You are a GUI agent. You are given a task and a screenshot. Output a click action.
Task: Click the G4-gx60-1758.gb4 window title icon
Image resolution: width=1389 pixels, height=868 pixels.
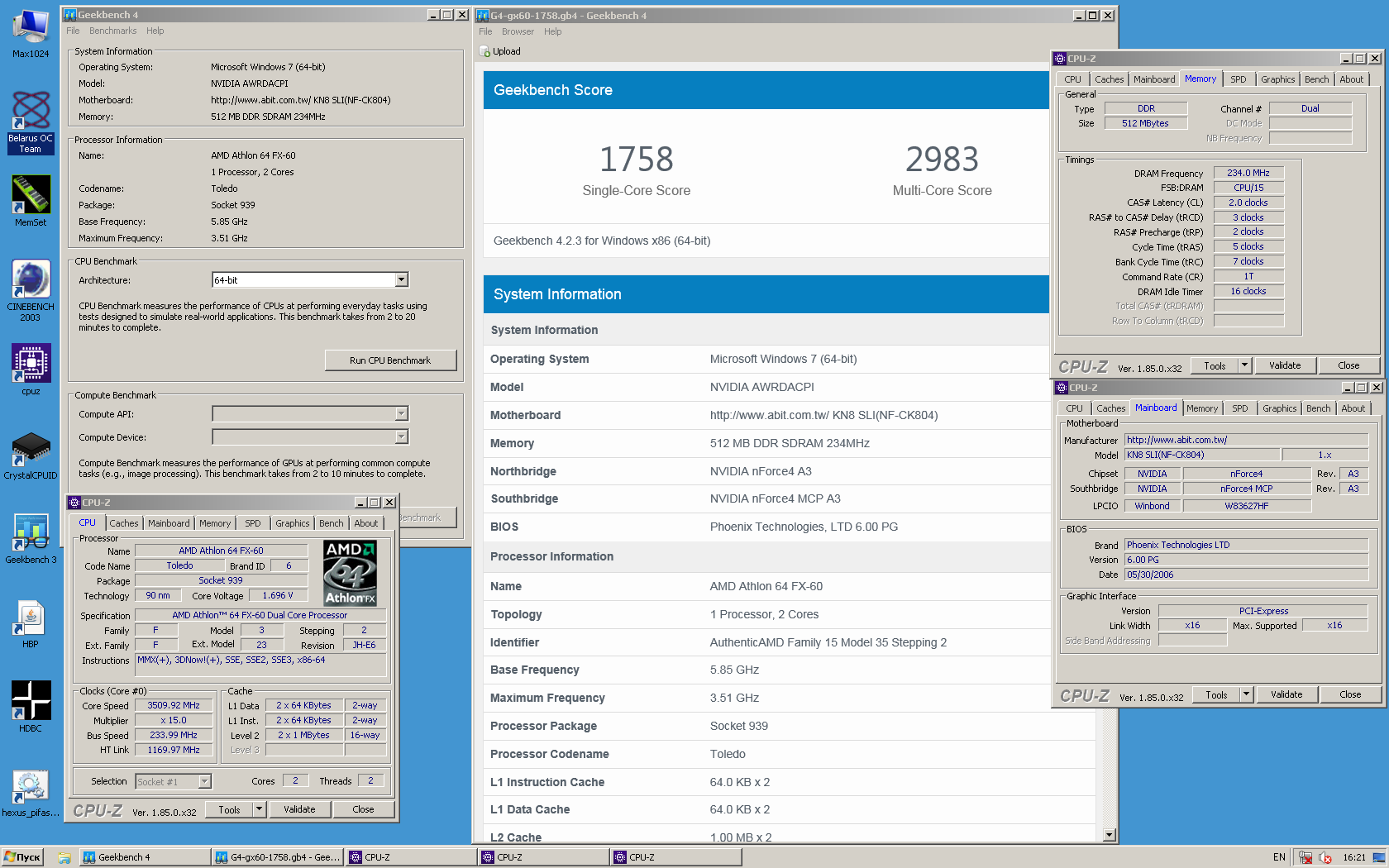483,15
